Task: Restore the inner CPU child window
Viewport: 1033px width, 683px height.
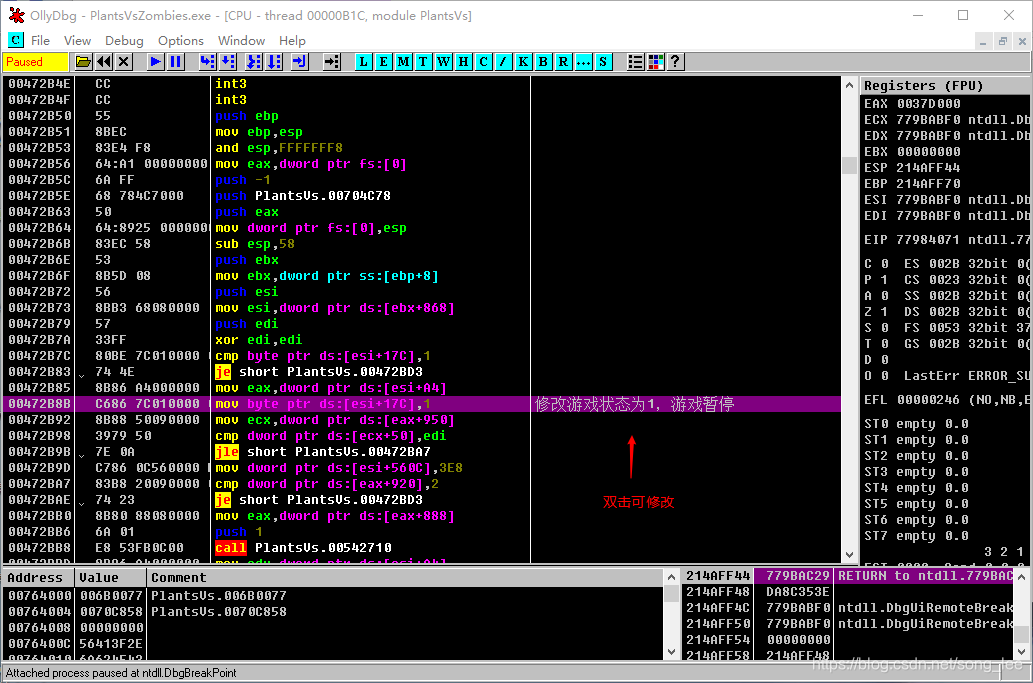Action: [x=1003, y=41]
